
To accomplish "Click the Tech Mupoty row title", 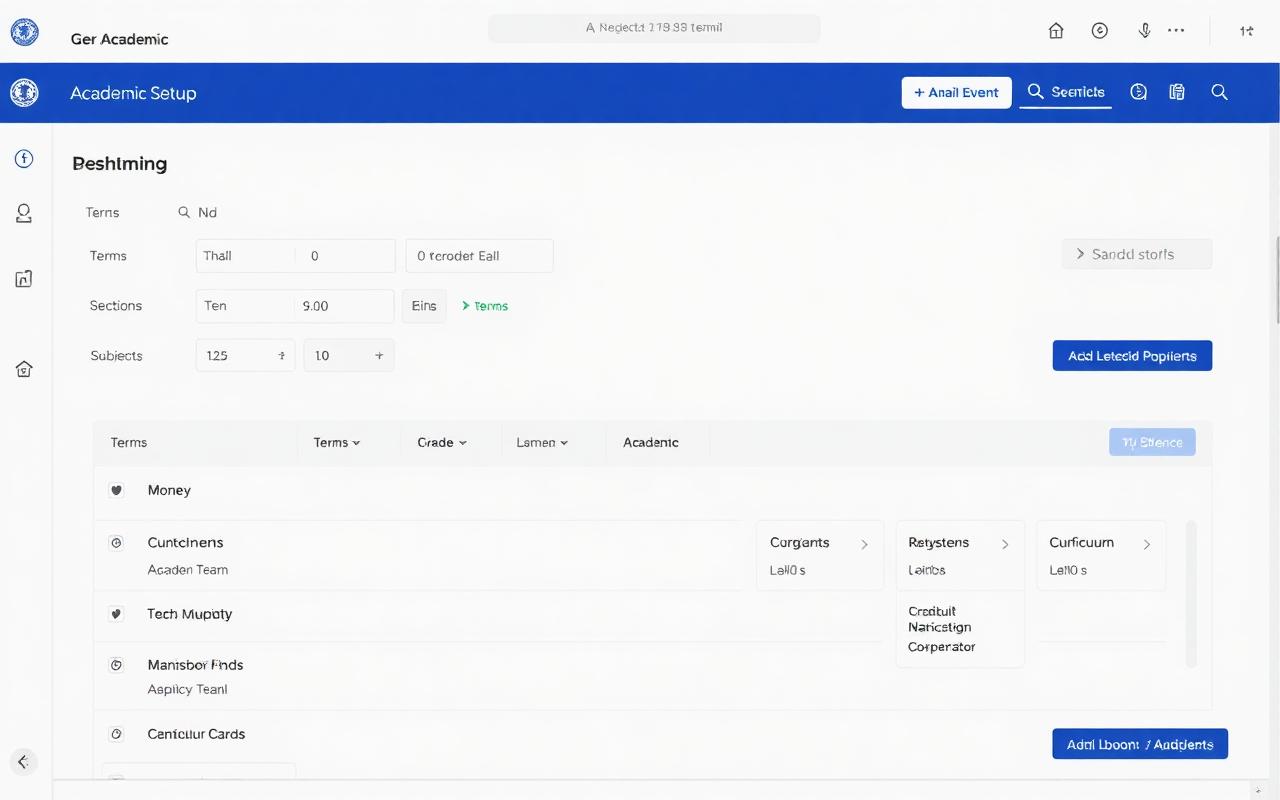I will tap(189, 614).
